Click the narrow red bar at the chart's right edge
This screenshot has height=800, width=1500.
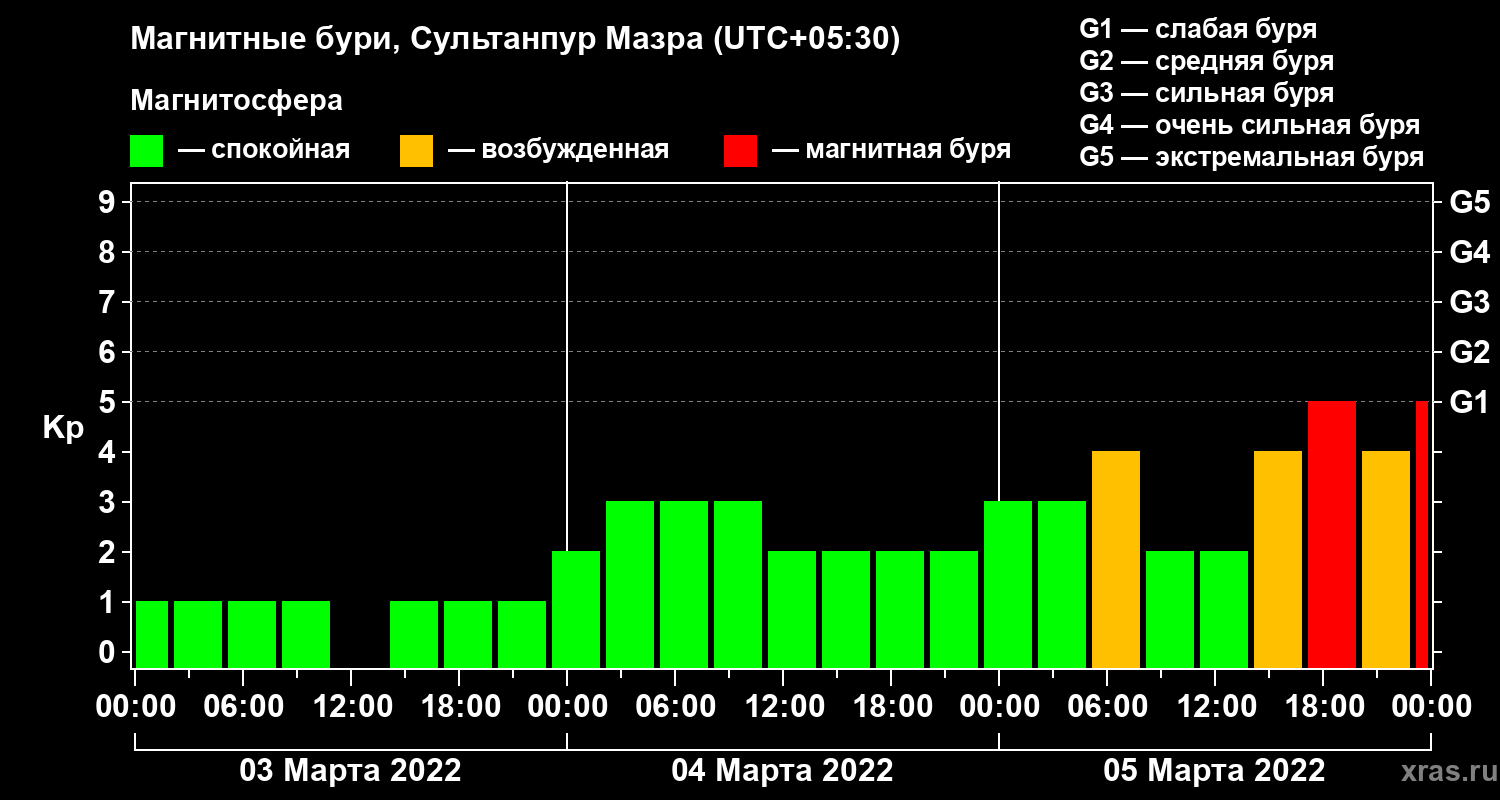[x=1422, y=535]
